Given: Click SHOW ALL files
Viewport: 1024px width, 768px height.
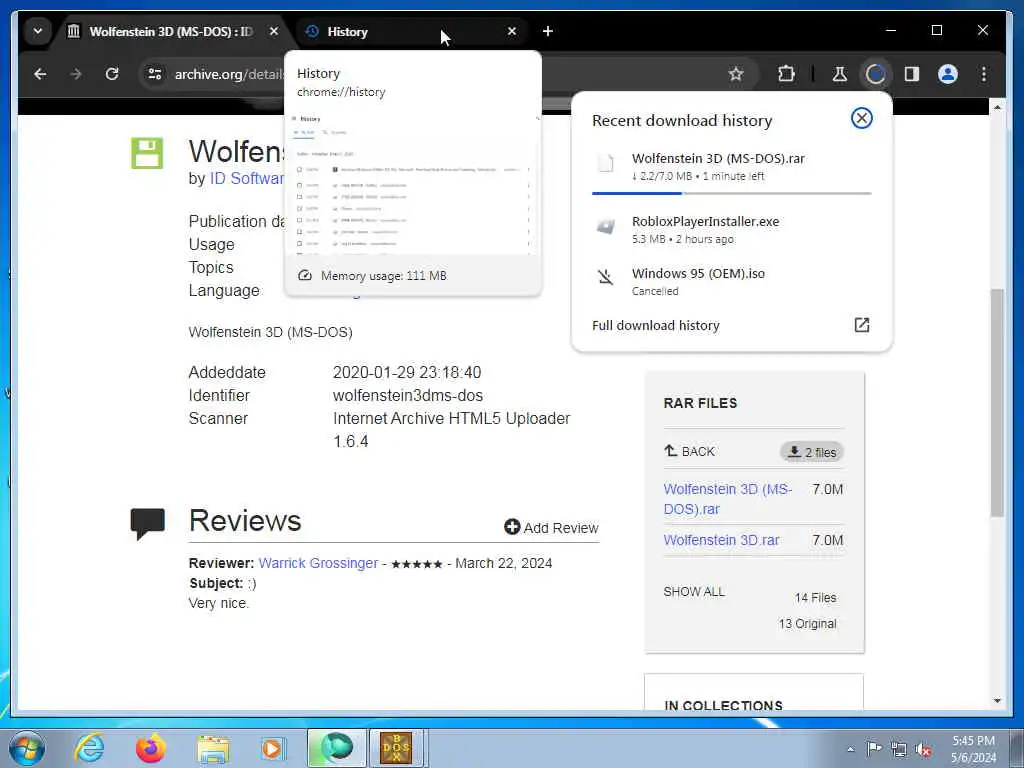Looking at the screenshot, I should (694, 592).
